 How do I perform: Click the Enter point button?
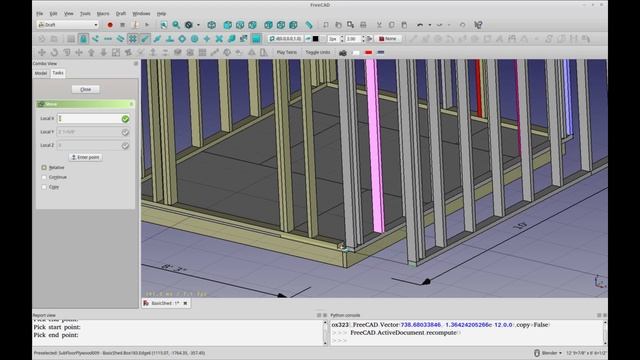85,157
